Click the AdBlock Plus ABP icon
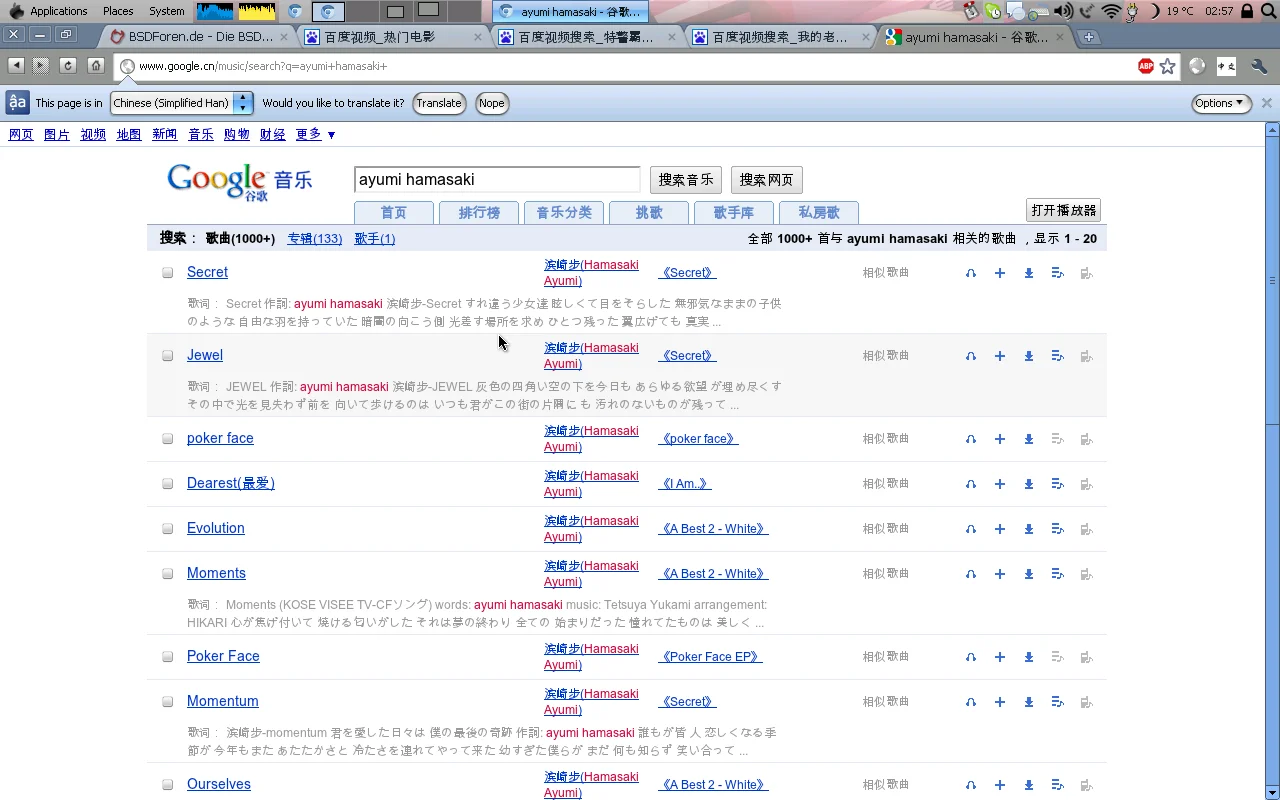 (x=1146, y=66)
